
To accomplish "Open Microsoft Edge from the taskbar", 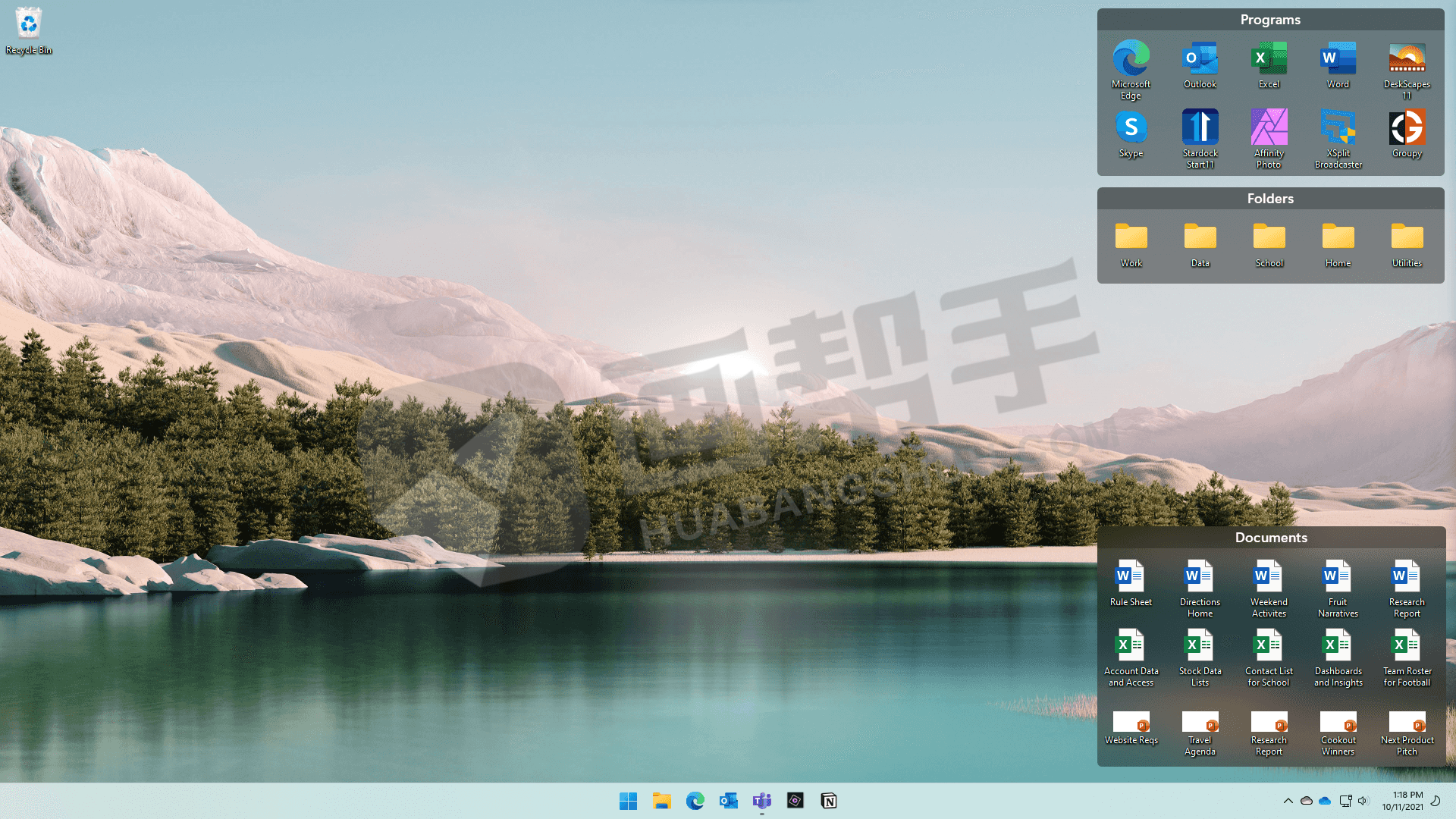I will pos(695,801).
